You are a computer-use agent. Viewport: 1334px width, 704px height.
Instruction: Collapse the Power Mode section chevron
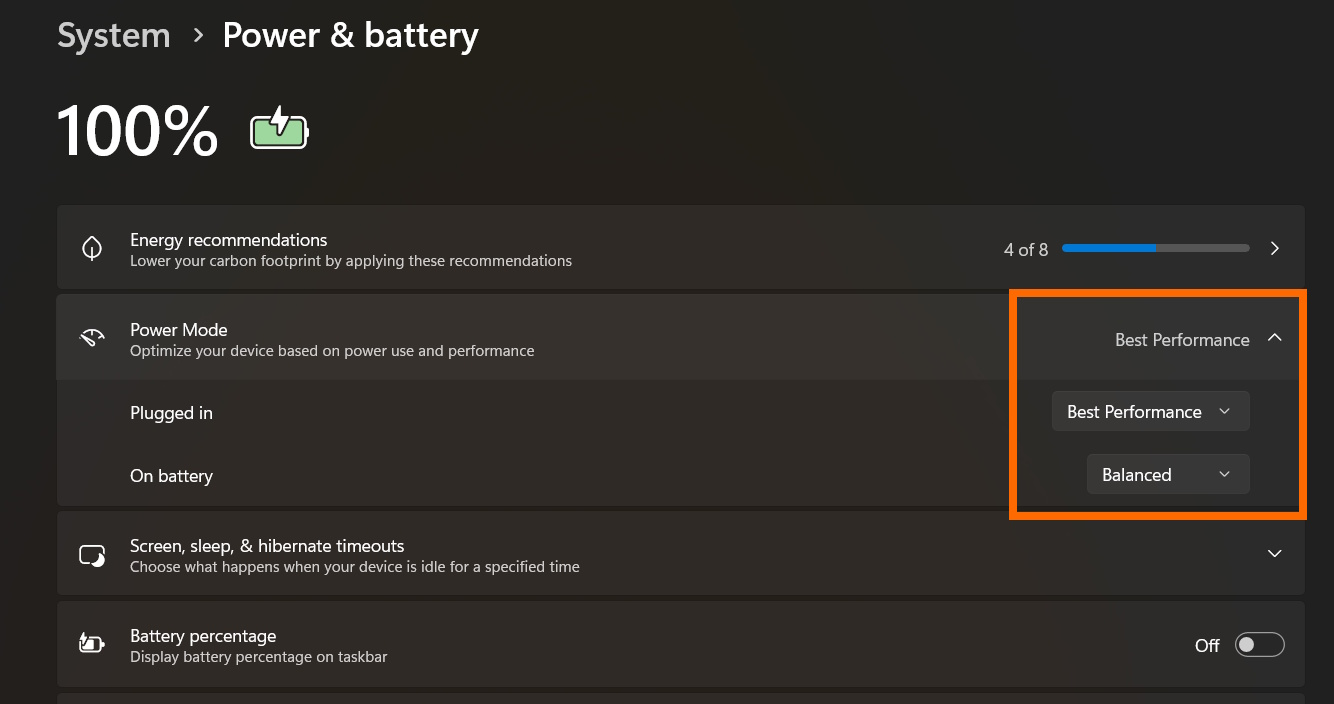click(1274, 339)
